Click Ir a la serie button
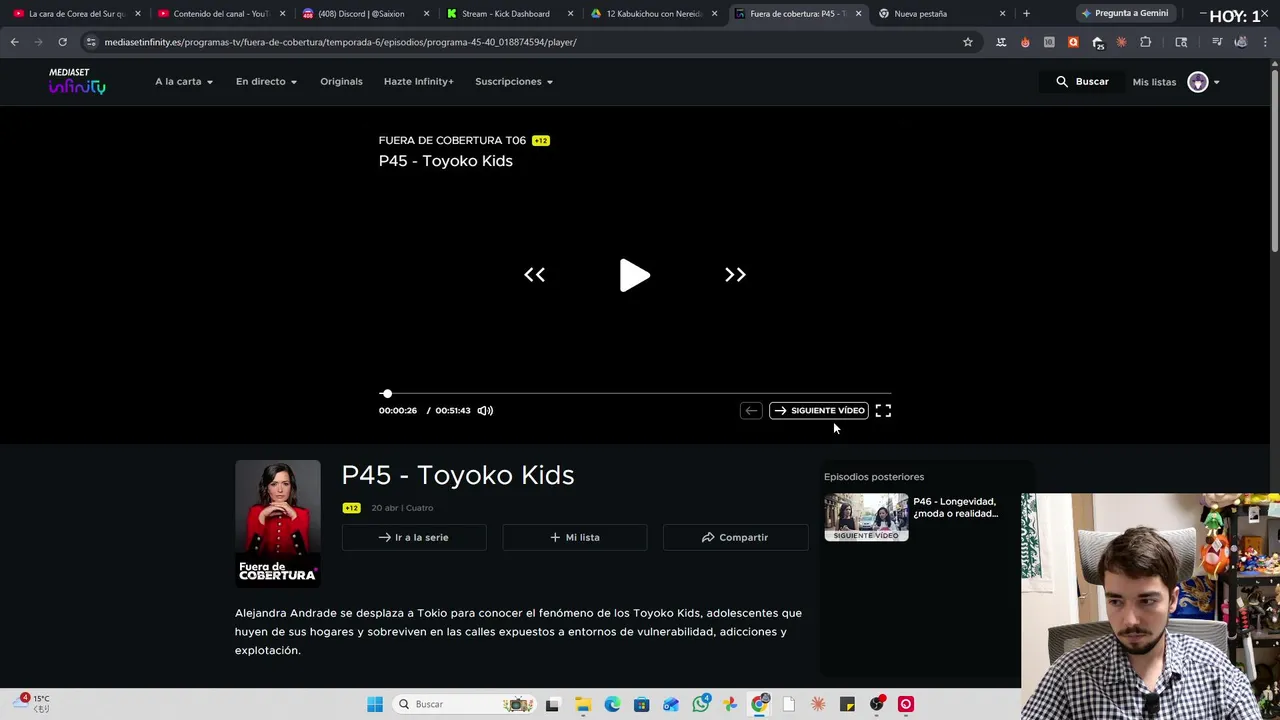Screen dimensions: 1280x720 [414, 537]
